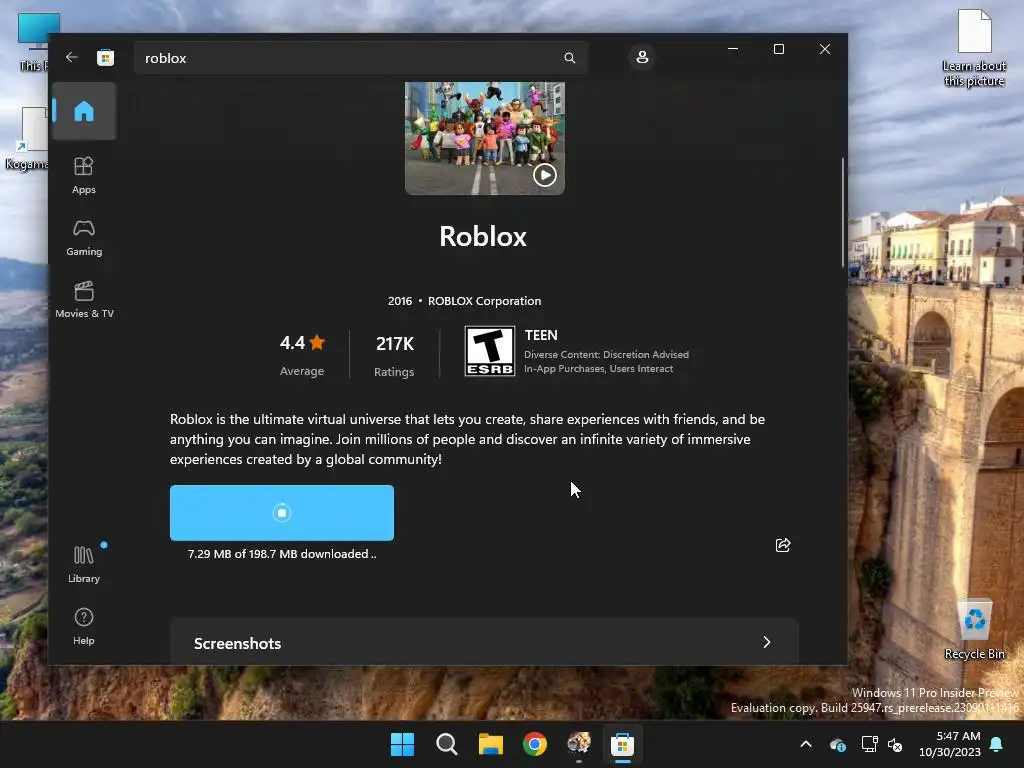Open Movies & TV section in sidebar

[x=84, y=299]
